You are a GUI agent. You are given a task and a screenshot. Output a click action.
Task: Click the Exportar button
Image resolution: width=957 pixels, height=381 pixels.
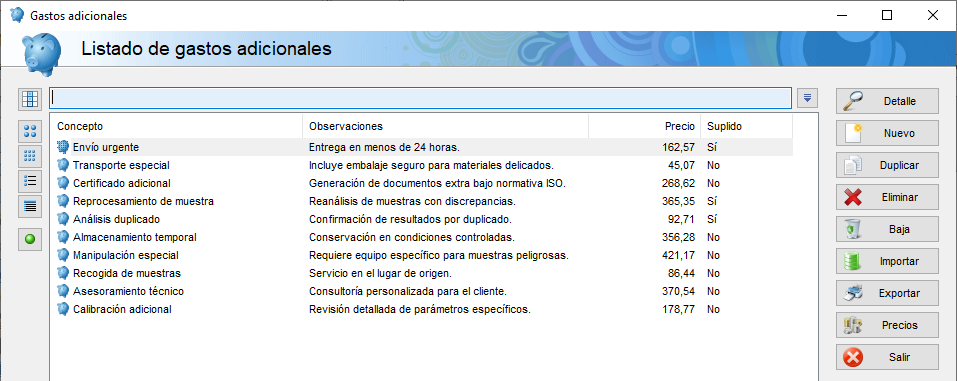[x=887, y=293]
